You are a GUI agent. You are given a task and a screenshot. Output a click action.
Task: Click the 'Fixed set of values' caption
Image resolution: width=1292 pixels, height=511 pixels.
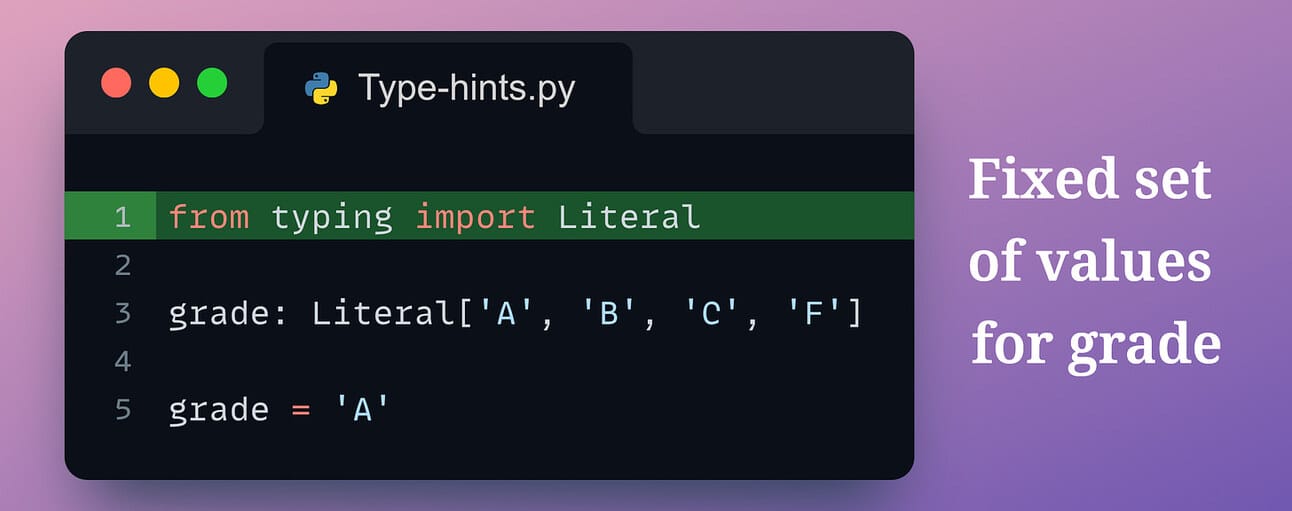(x=1090, y=222)
